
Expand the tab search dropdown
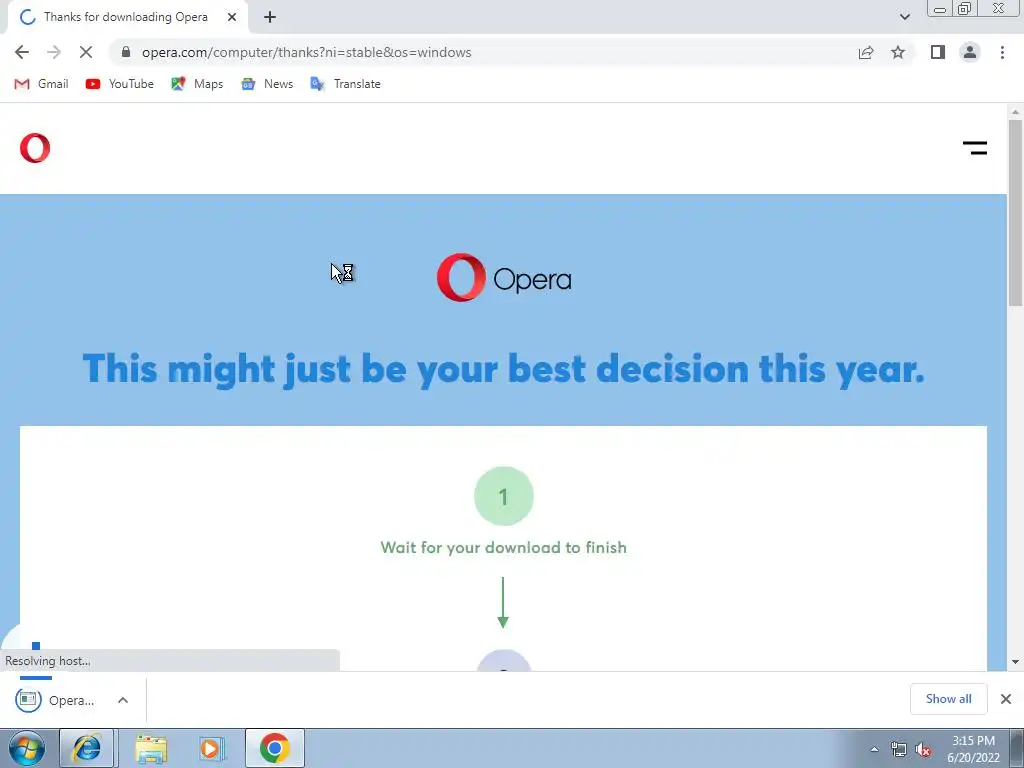click(904, 17)
